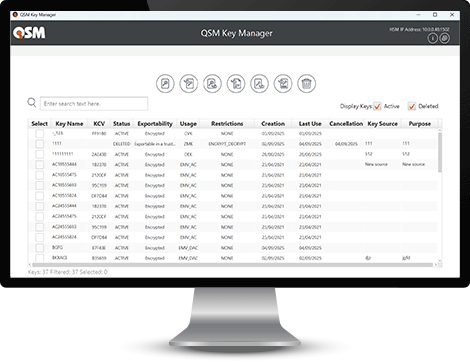Click the magnifying glass search icon
Image resolution: width=470 pixels, height=362 pixels.
click(x=32, y=103)
